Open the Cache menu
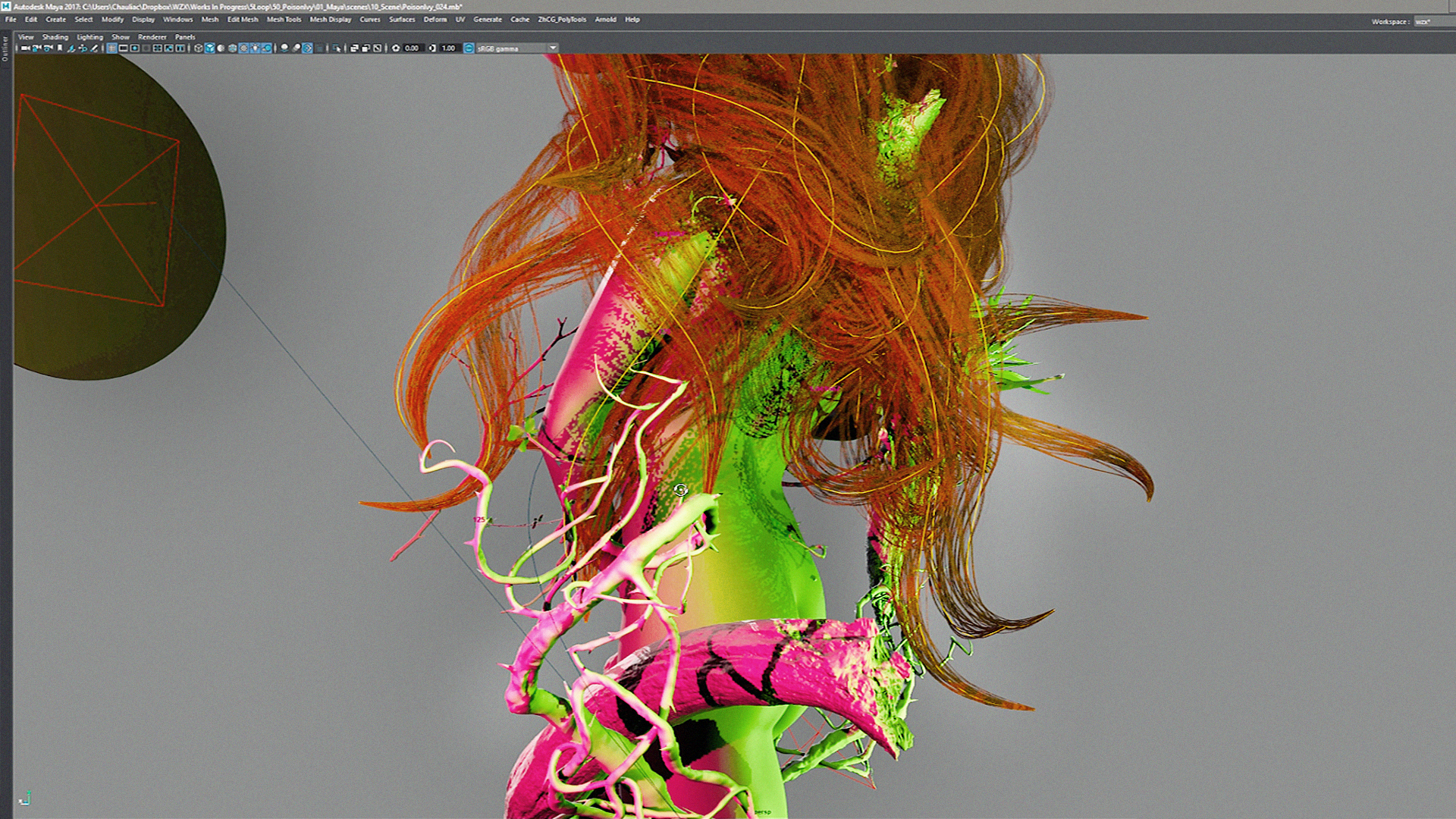 (x=520, y=20)
